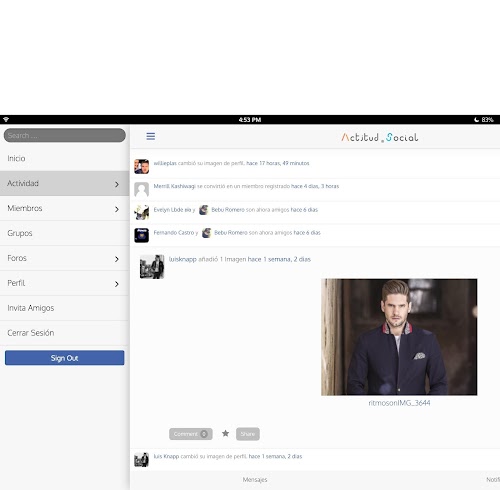500x490 pixels.
Task: Expand the Actividad menu chevron
Action: (117, 184)
